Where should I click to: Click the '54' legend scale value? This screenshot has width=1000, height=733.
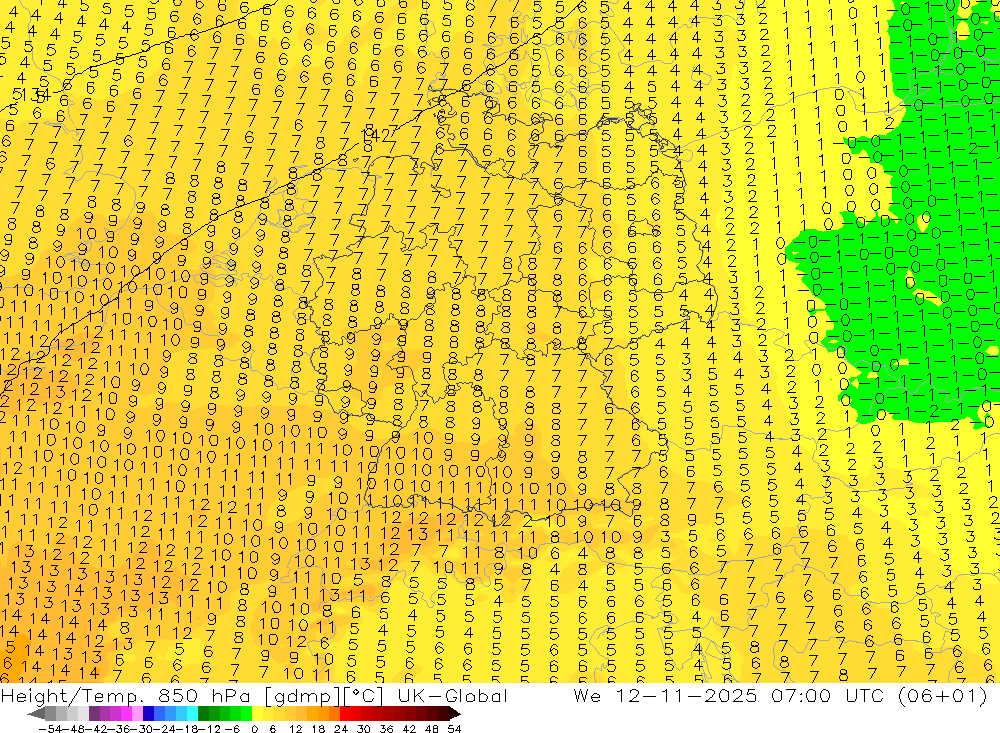[454, 729]
